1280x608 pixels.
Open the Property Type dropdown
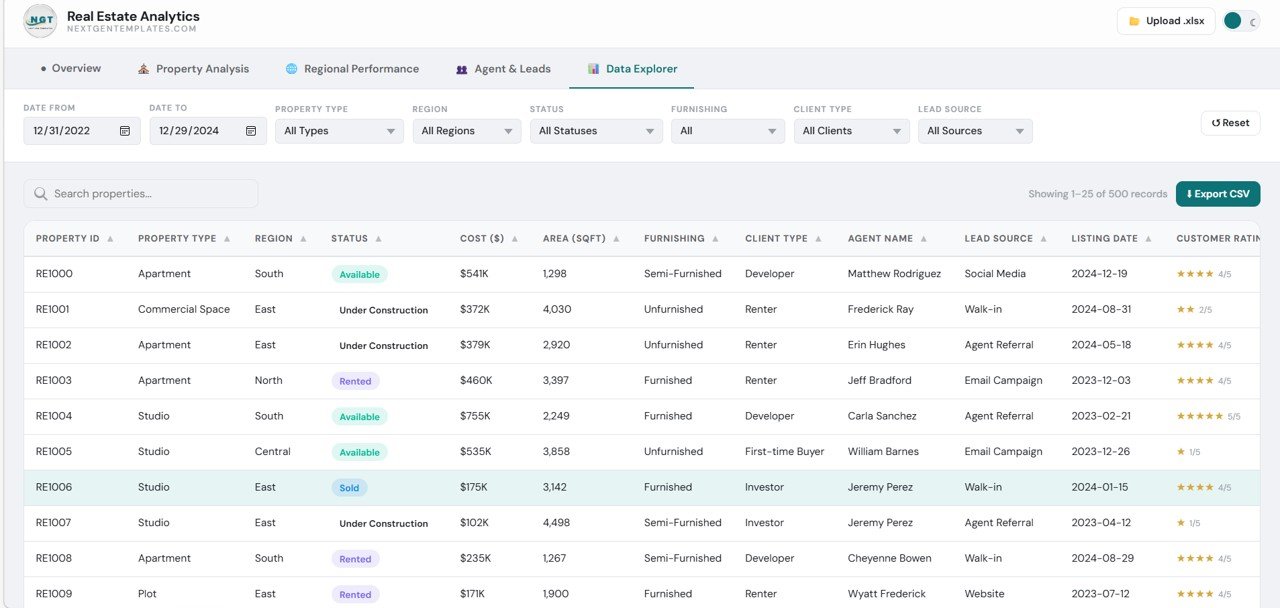[x=339, y=130]
